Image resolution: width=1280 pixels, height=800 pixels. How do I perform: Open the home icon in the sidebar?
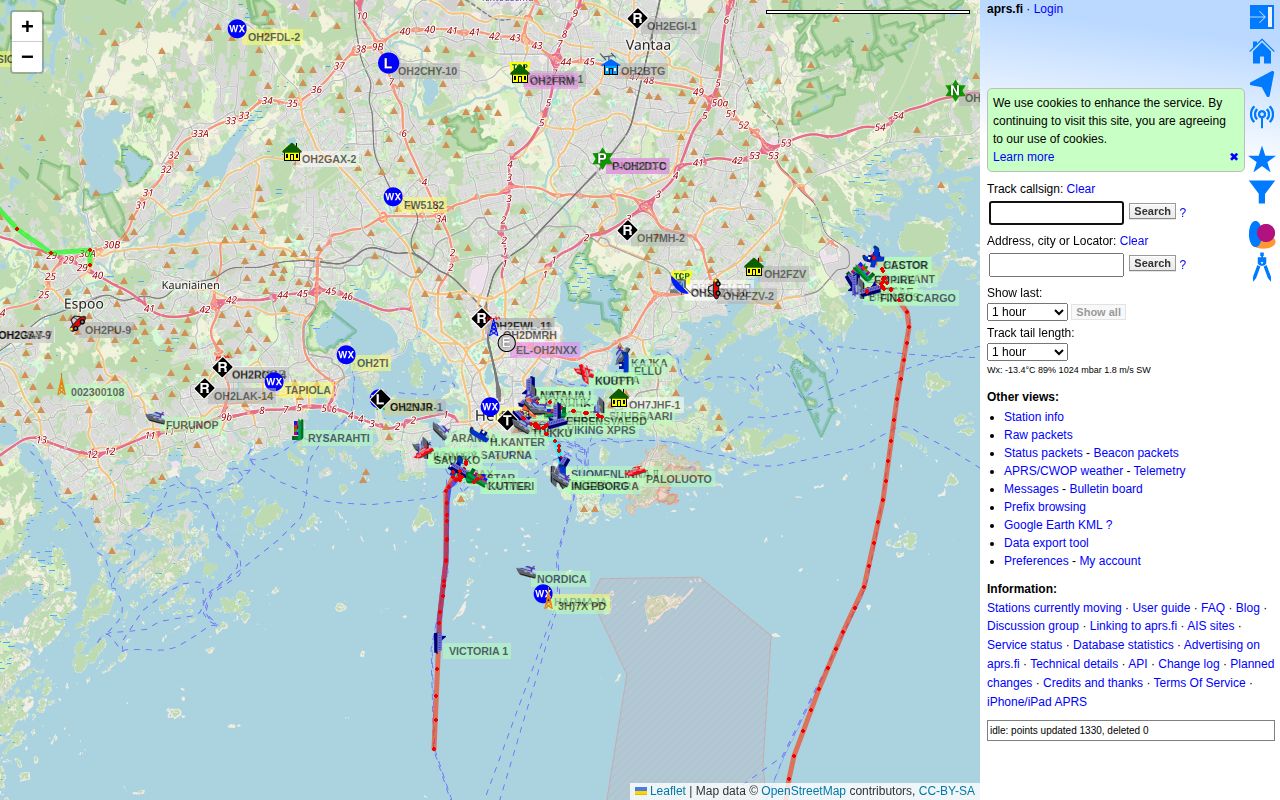tap(1261, 50)
